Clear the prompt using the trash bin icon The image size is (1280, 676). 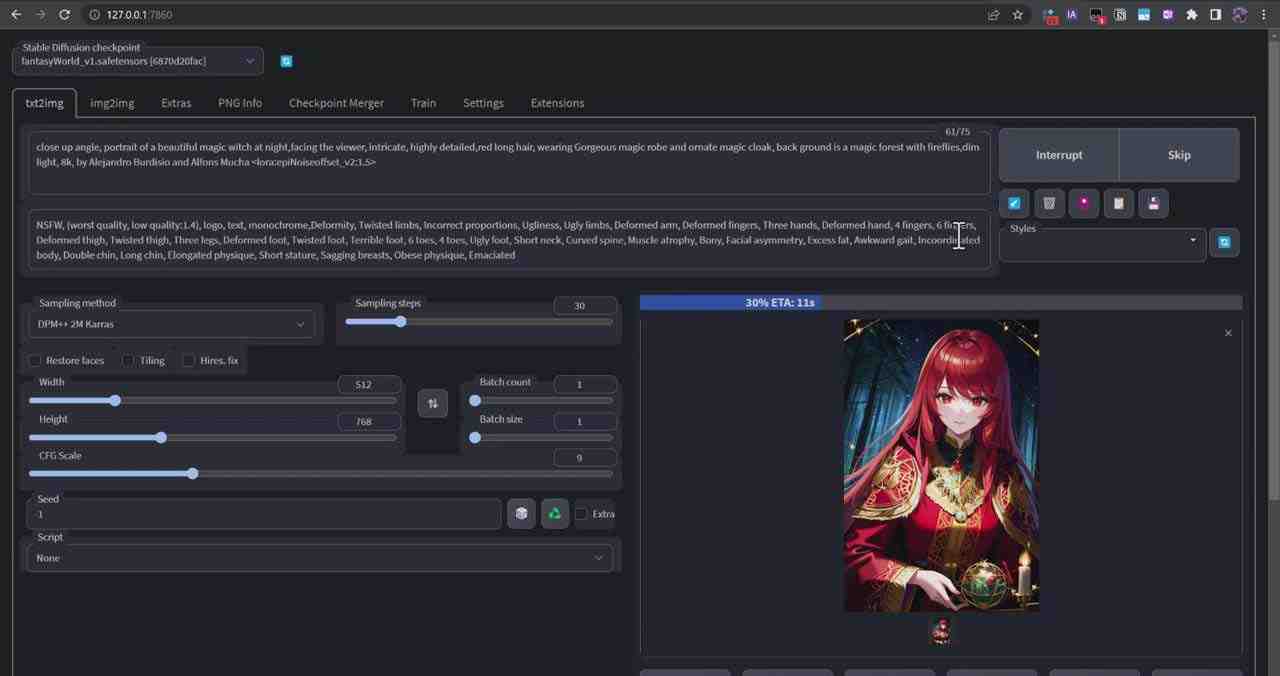1049,203
